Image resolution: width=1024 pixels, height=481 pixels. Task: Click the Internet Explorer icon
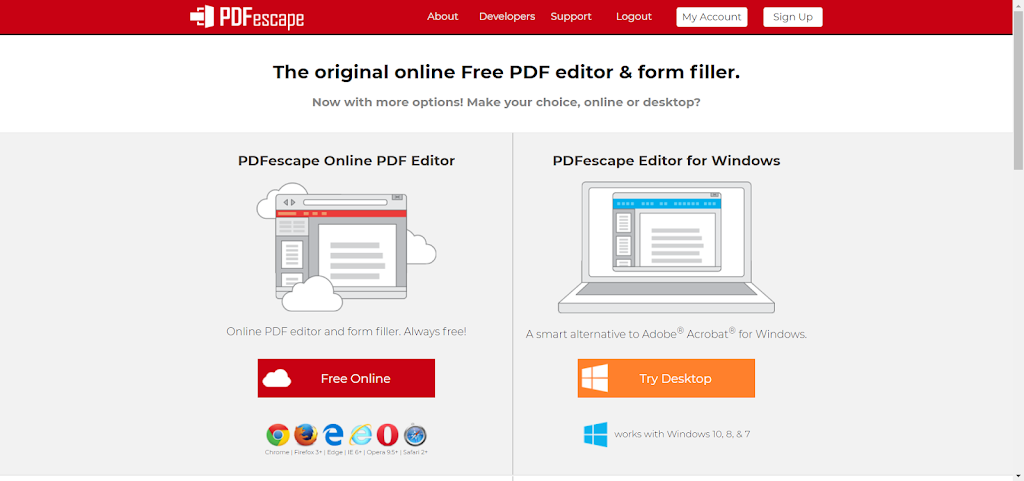[360, 435]
